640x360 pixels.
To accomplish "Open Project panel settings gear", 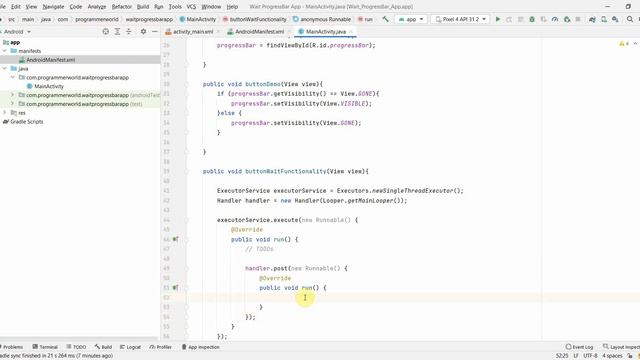I will [x=143, y=31].
